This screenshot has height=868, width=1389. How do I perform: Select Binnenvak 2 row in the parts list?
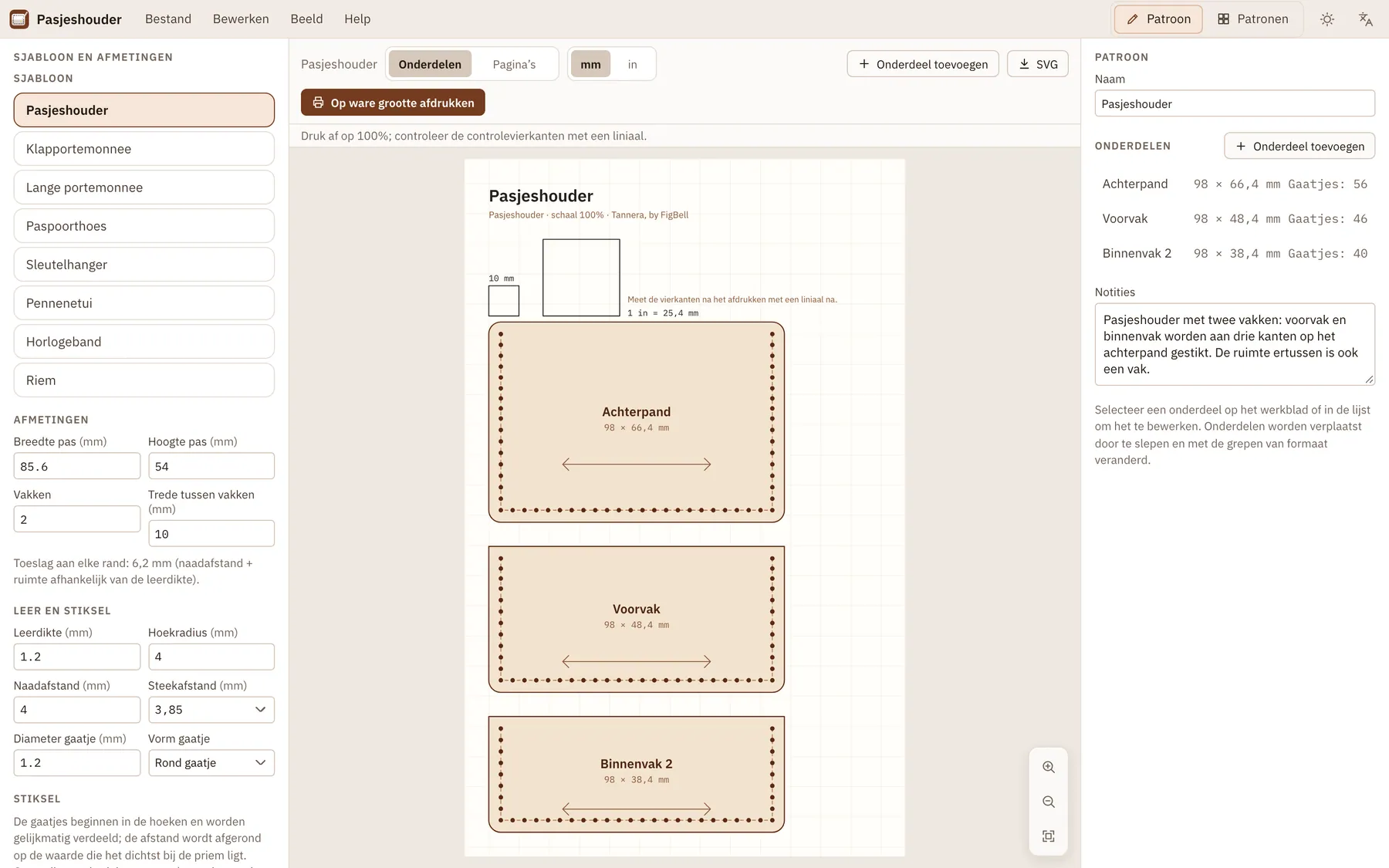point(1235,253)
